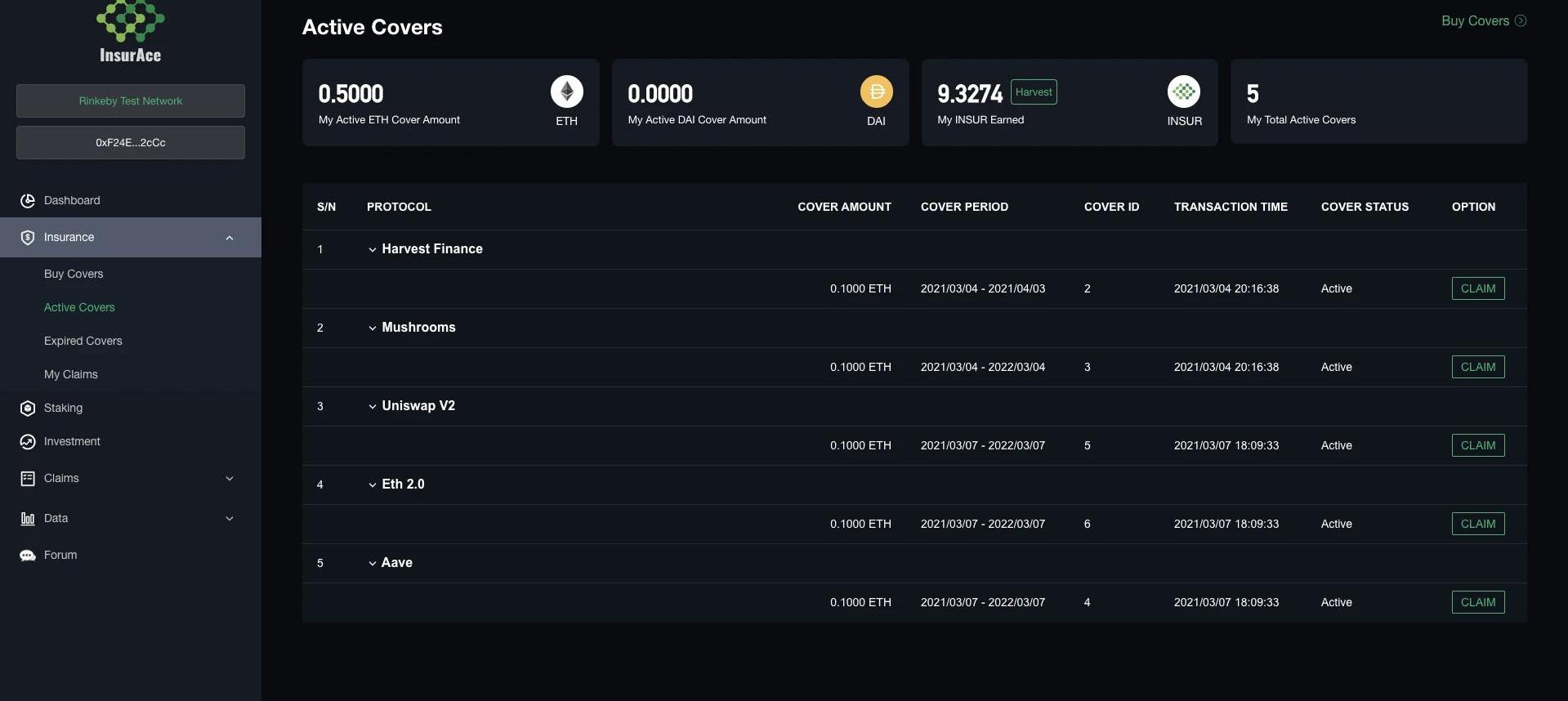The height and width of the screenshot is (701, 1568).
Task: Click the Ethereum ETH coin icon
Action: 566,92
